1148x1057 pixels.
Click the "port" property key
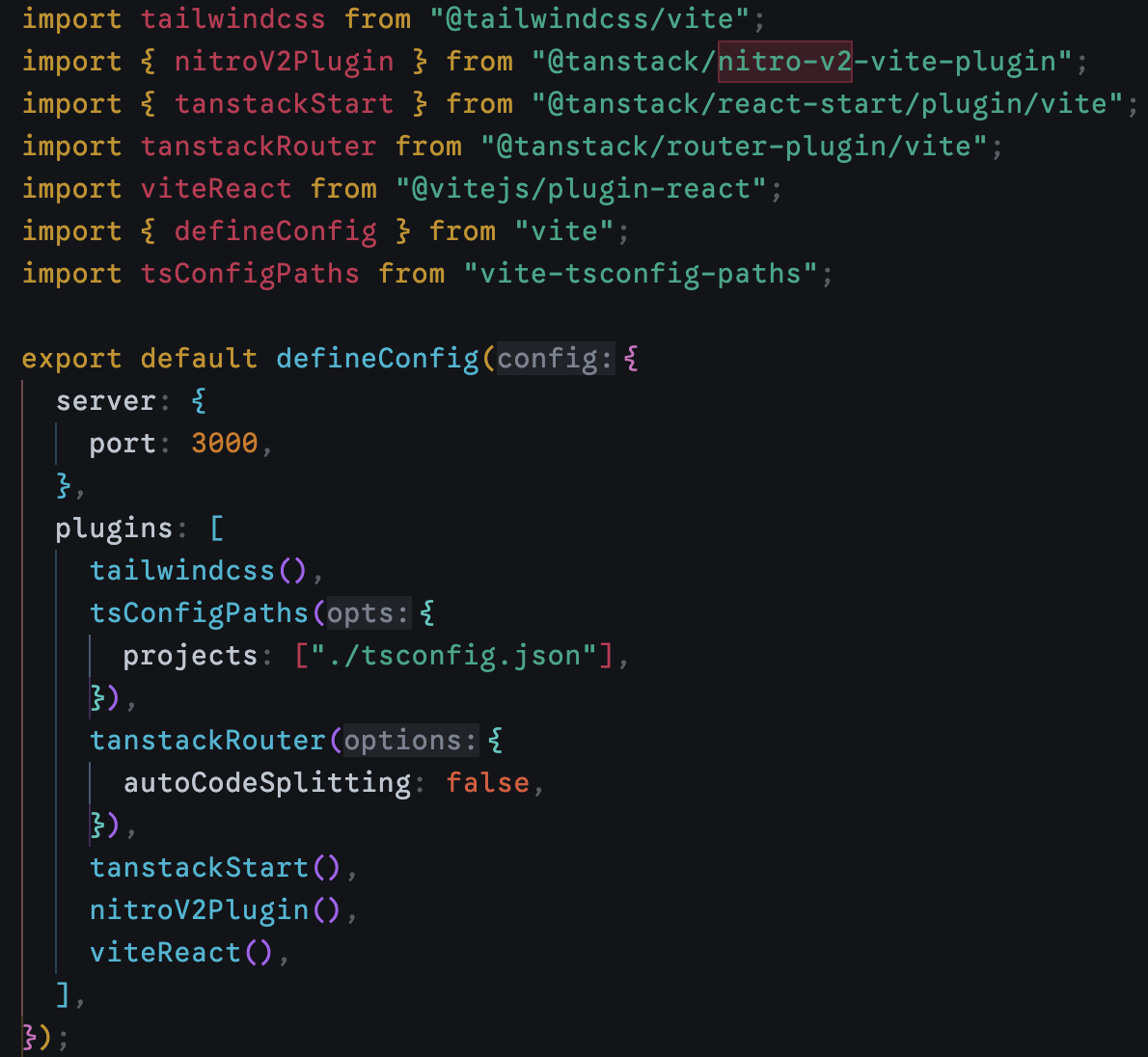(x=123, y=444)
